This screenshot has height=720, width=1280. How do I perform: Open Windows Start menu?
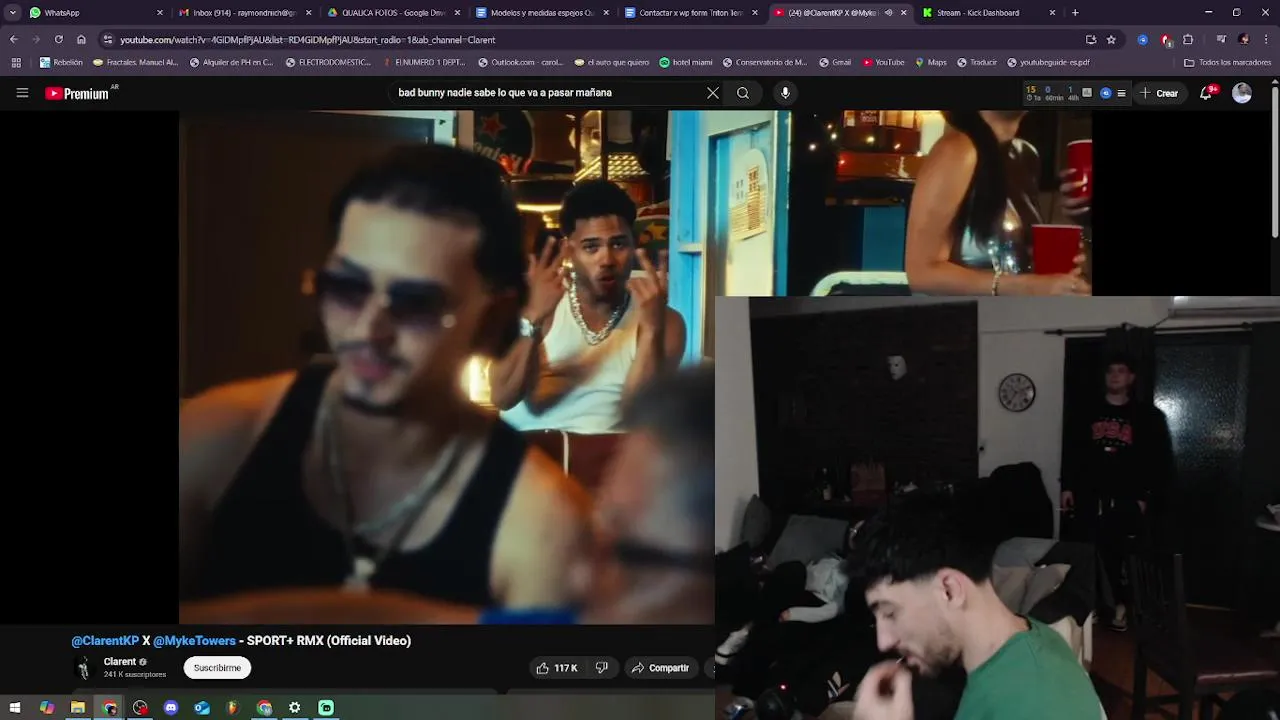click(15, 708)
